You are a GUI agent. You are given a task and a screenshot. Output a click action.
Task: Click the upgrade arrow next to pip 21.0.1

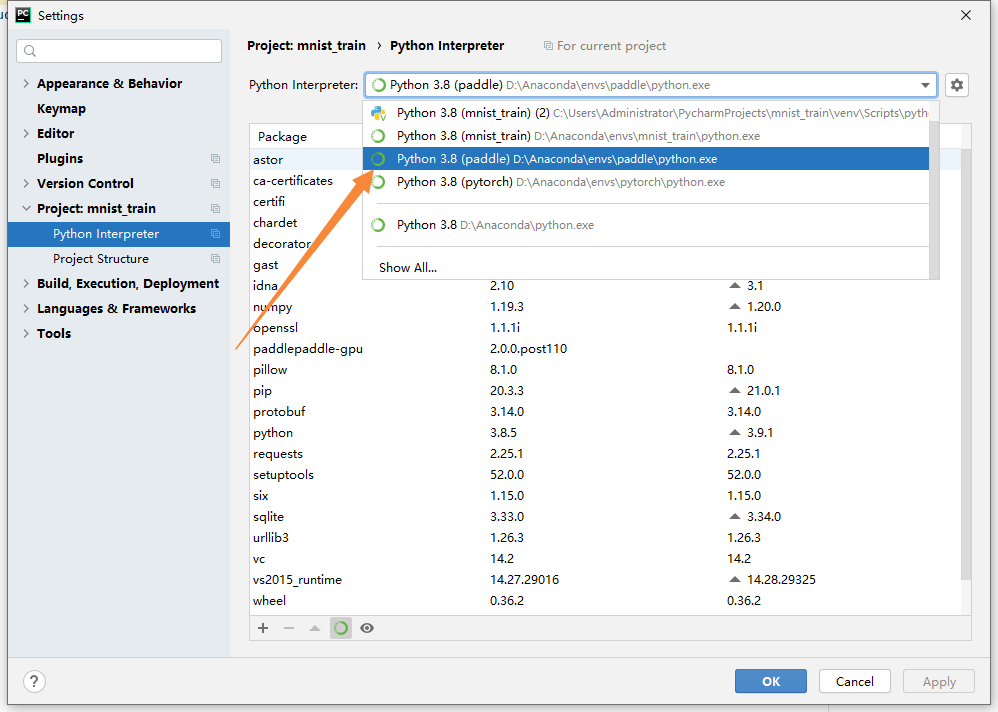734,391
